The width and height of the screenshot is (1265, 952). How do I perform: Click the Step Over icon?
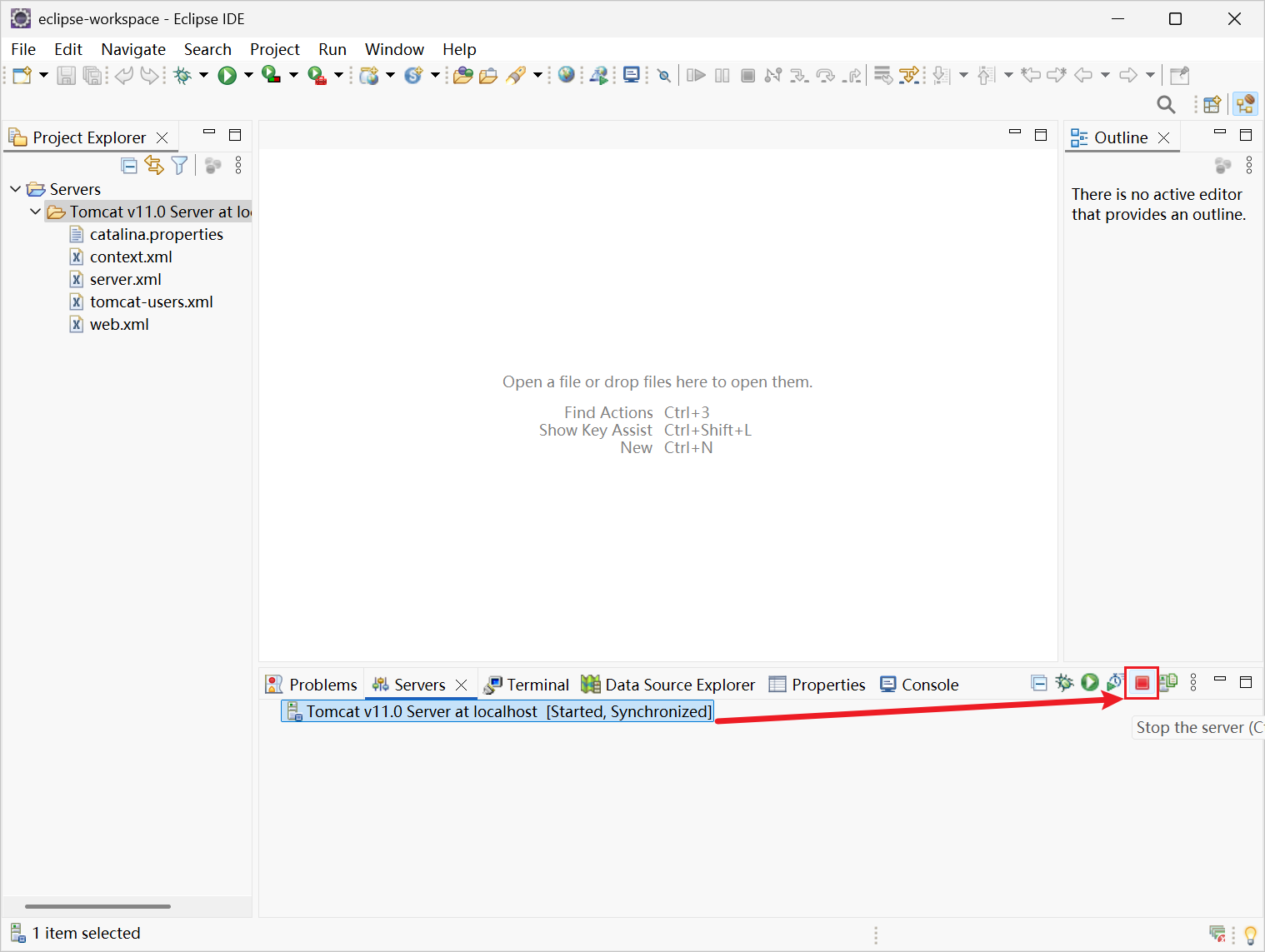coord(825,76)
